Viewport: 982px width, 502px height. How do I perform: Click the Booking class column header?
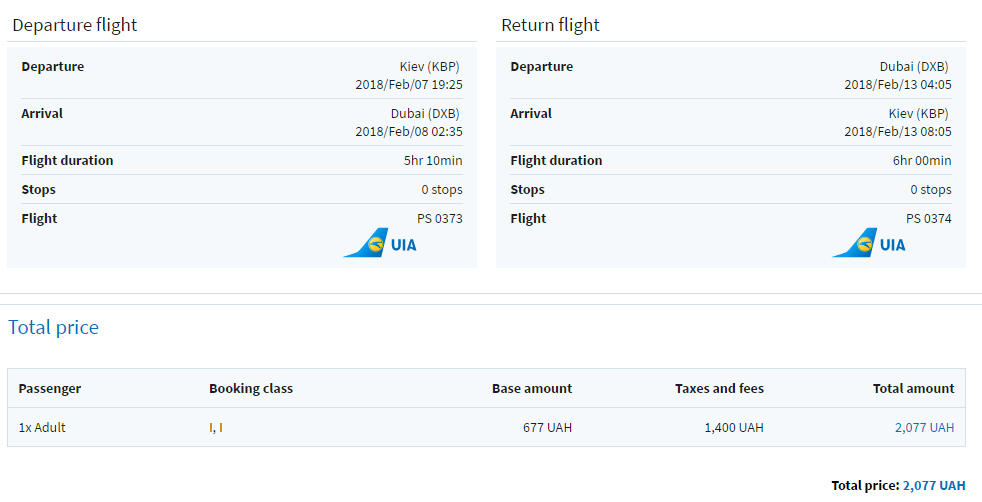pyautogui.click(x=251, y=388)
